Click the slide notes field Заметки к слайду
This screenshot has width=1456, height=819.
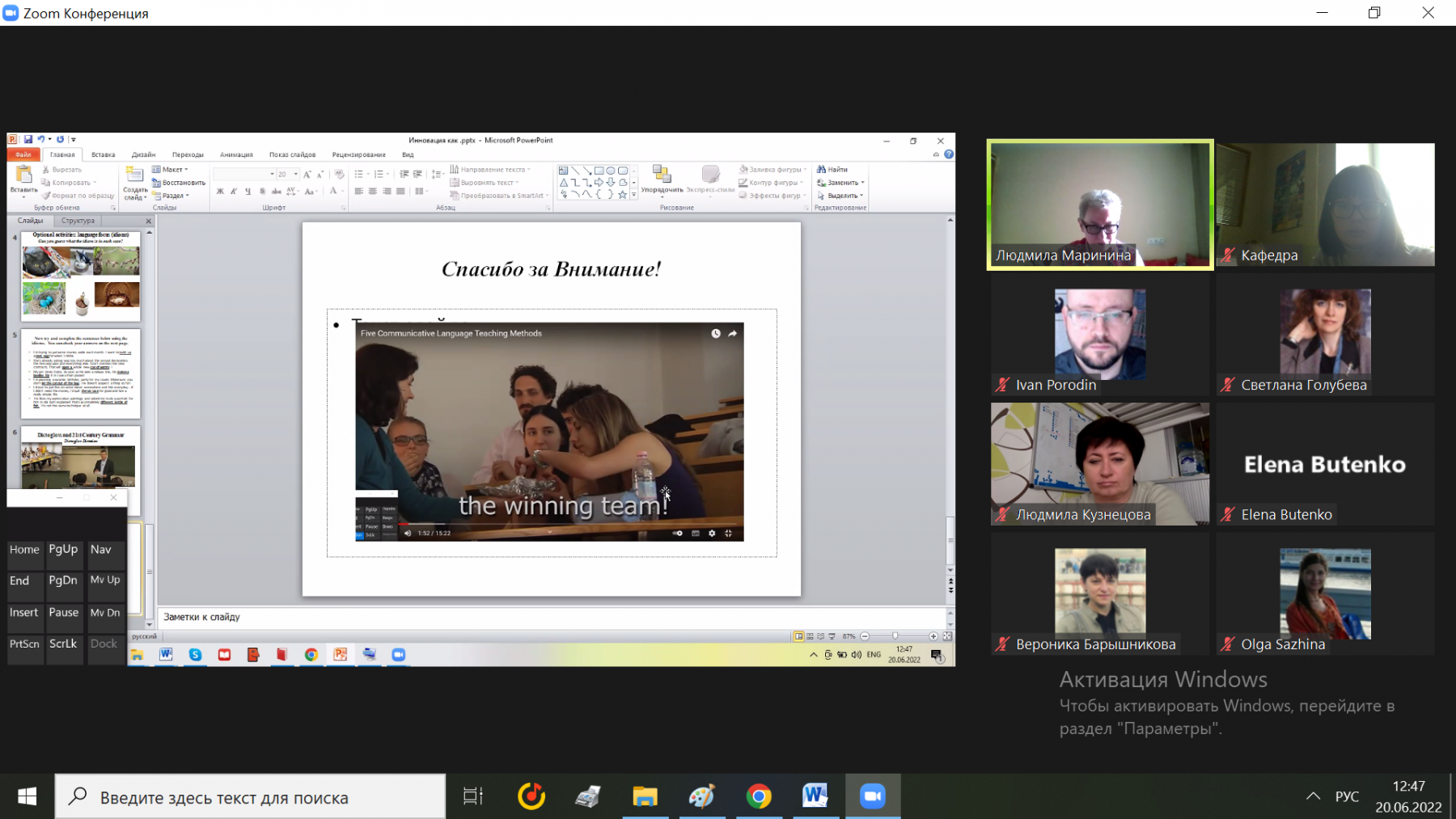[552, 617]
